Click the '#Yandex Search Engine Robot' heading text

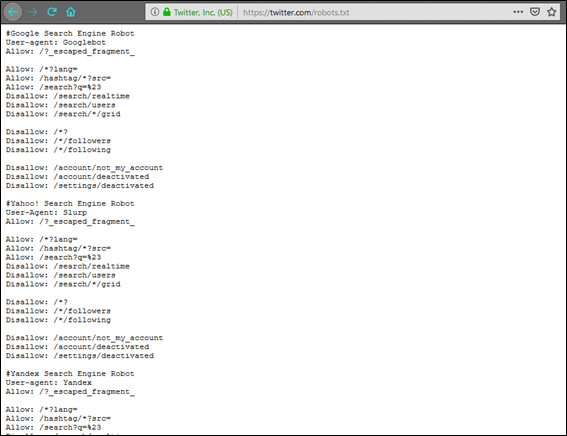(70, 373)
